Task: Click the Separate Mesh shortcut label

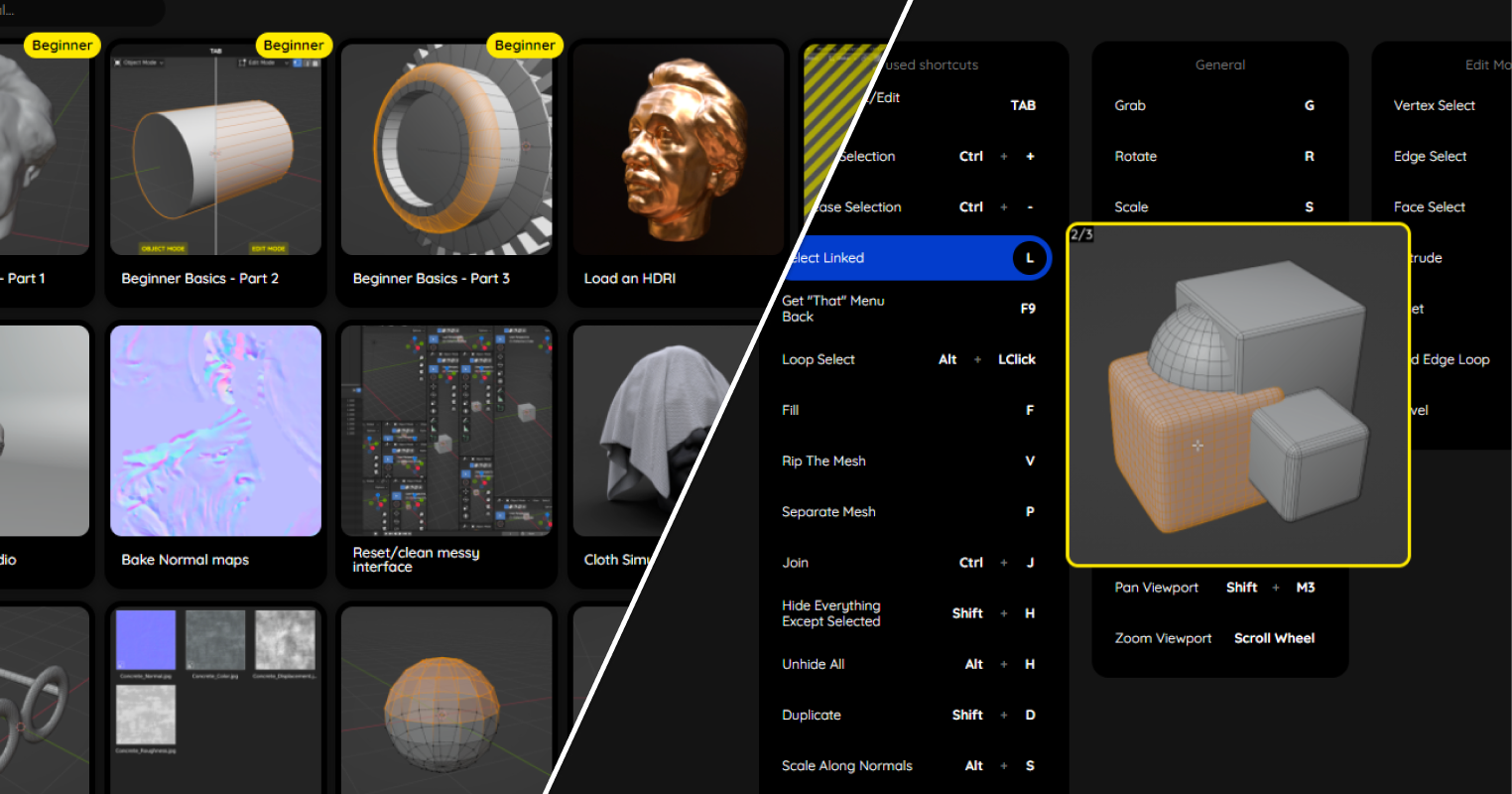Action: pos(828,512)
